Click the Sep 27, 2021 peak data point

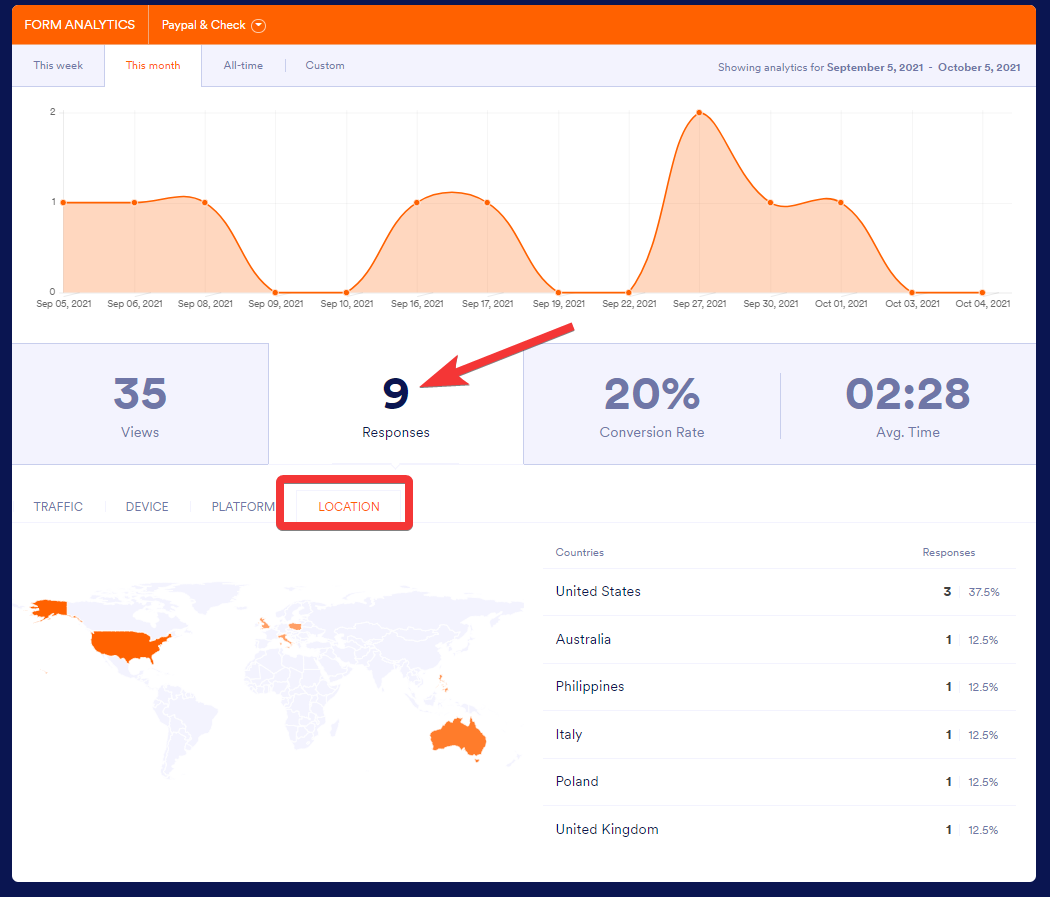tap(699, 113)
